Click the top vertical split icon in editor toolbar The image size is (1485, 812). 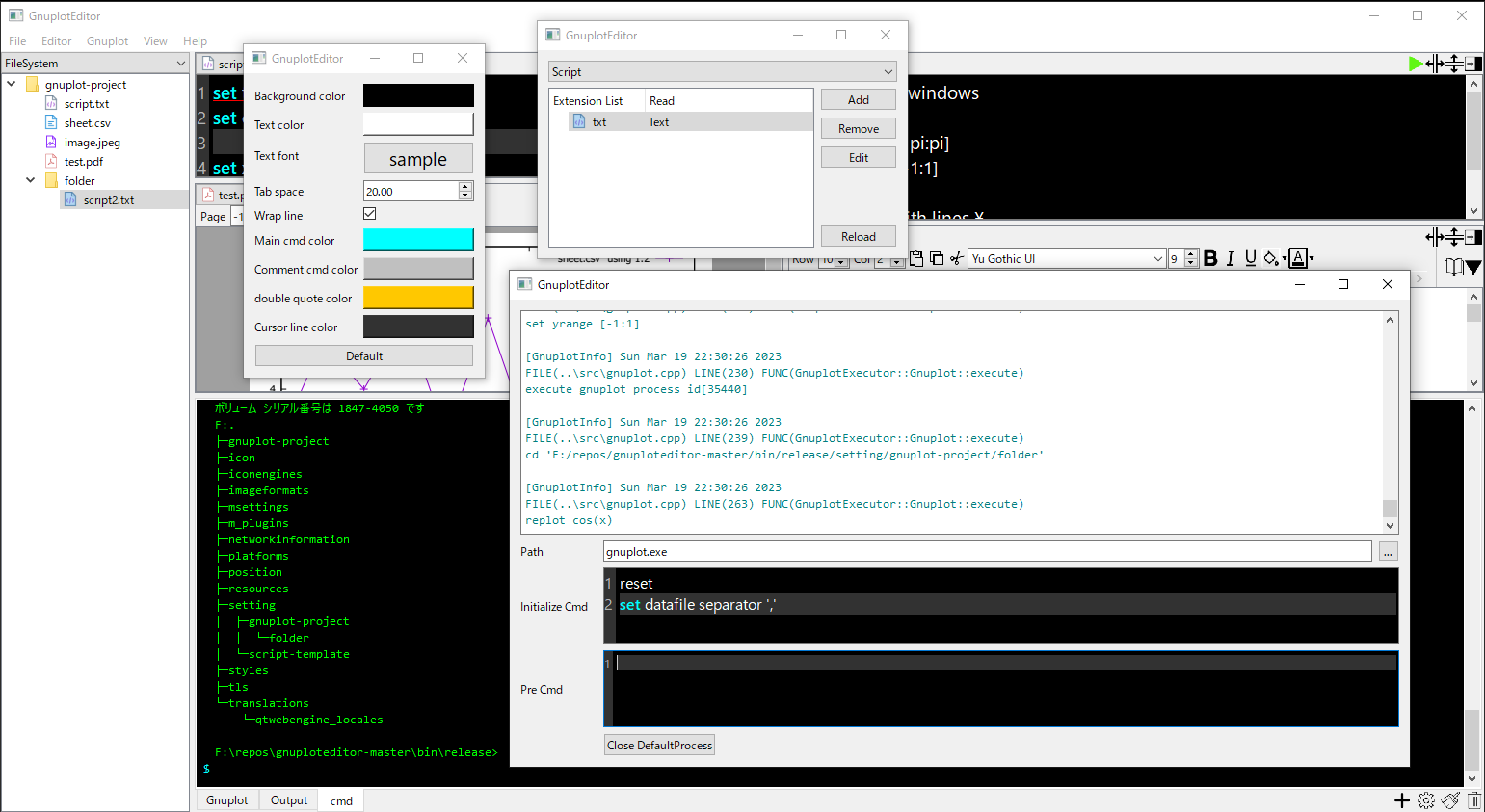point(1454,64)
